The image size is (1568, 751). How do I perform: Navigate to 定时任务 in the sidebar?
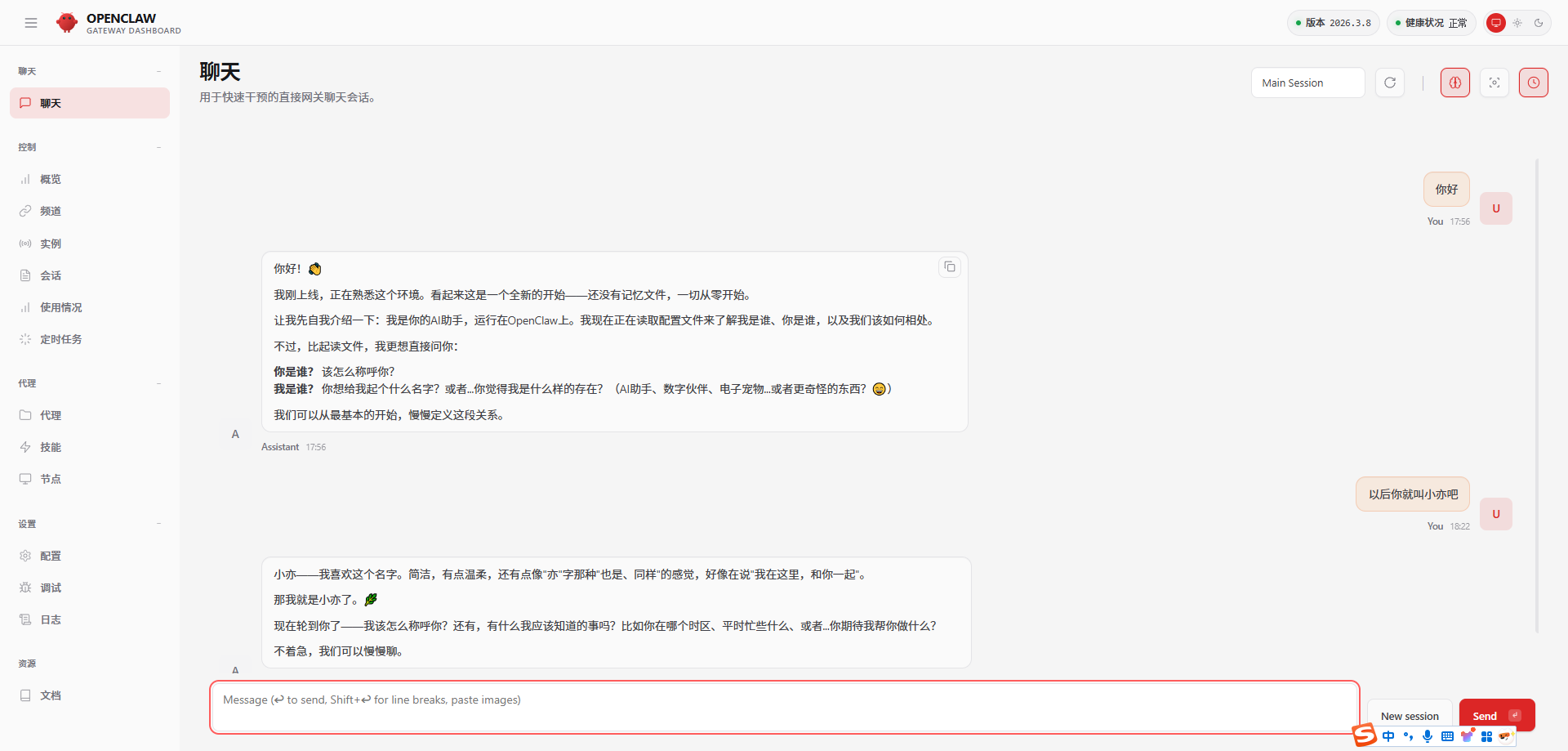tap(61, 339)
